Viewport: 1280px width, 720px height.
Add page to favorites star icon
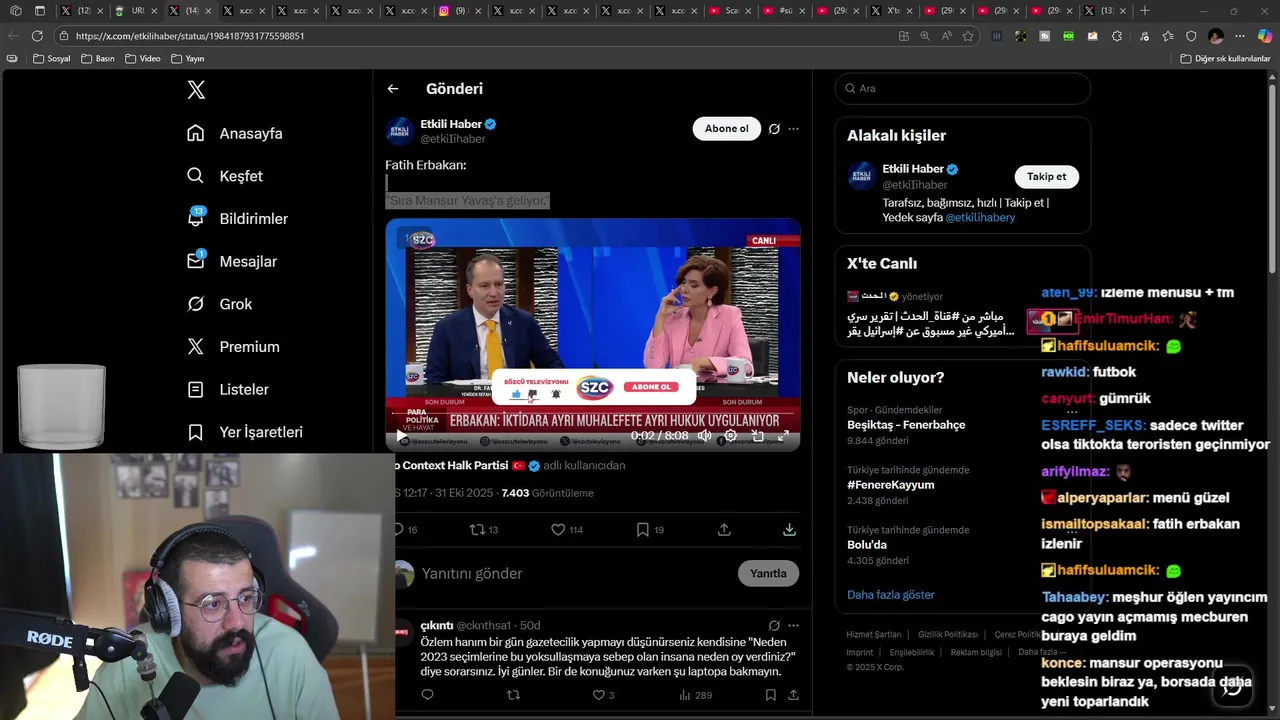(x=968, y=36)
